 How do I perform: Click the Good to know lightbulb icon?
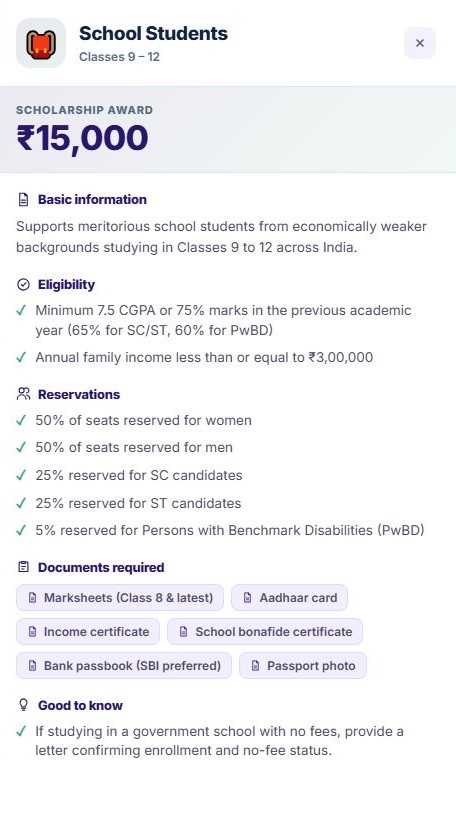23,705
